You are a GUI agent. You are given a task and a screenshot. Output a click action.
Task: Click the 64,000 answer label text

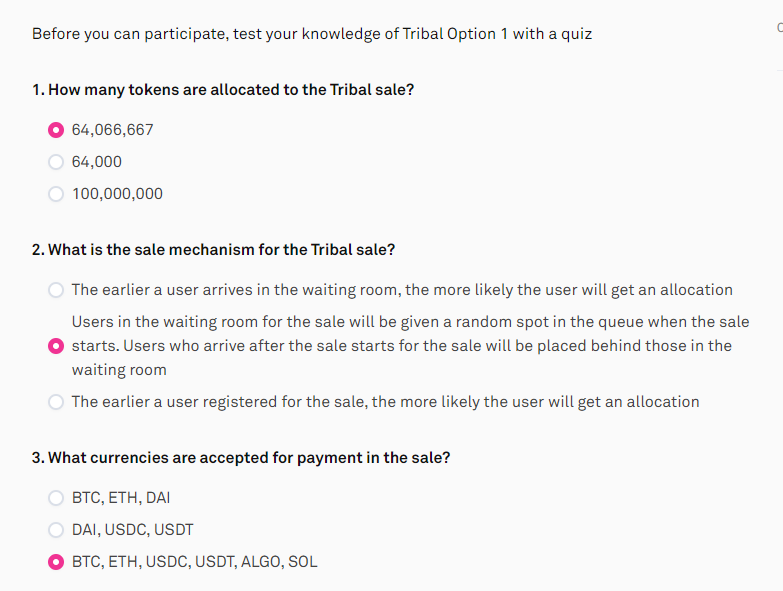[x=97, y=162]
